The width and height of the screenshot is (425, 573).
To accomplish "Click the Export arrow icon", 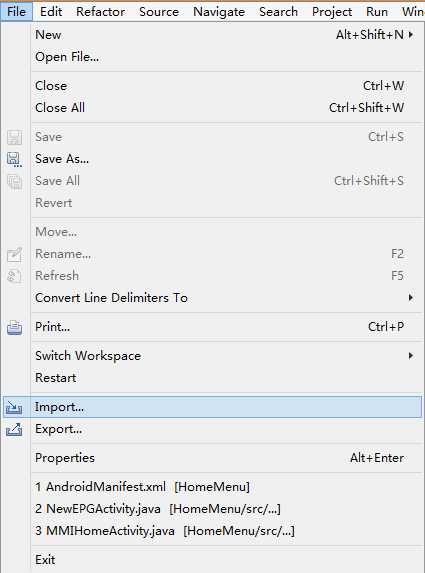I will pyautogui.click(x=14, y=429).
